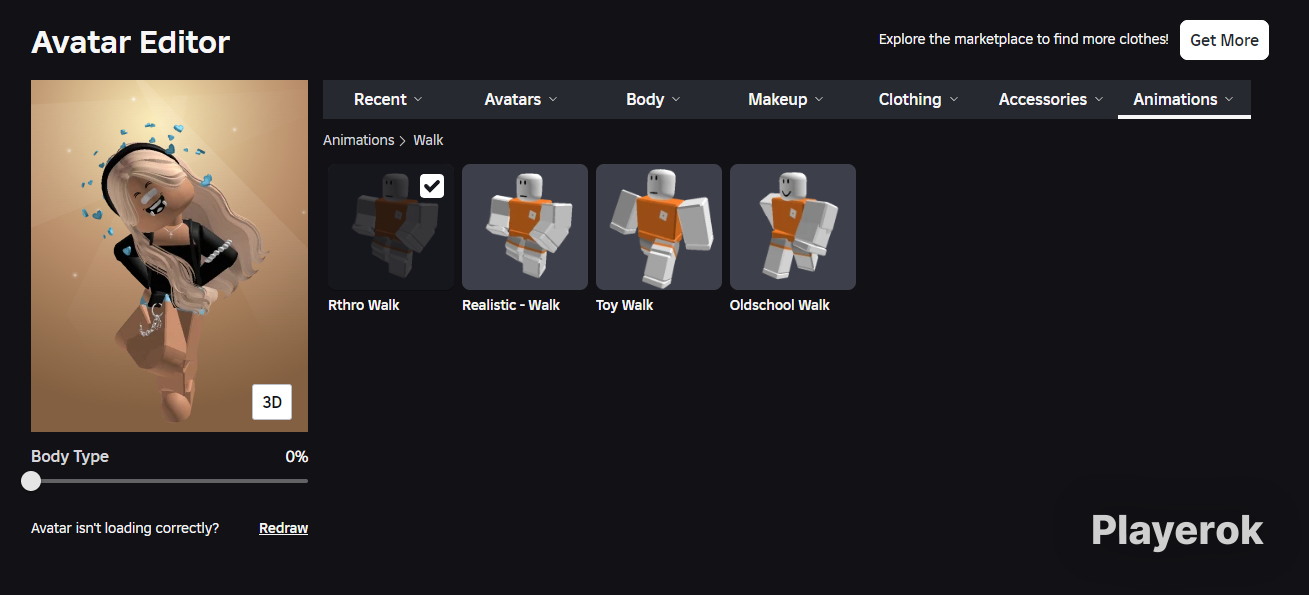Uncheck the Rthro Walk equipped checkmark

(432, 186)
